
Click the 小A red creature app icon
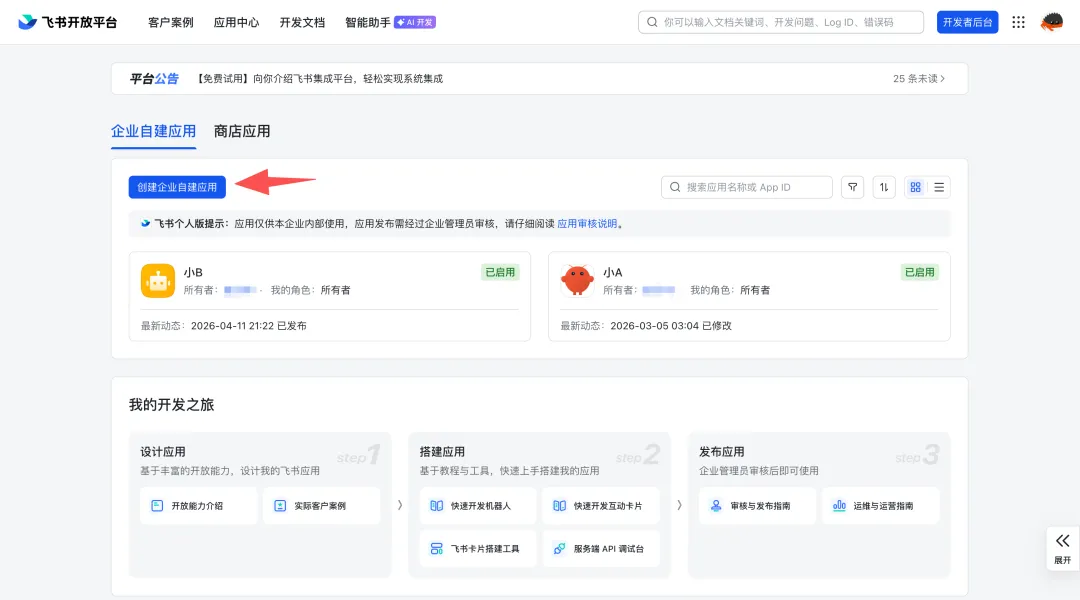tap(577, 280)
